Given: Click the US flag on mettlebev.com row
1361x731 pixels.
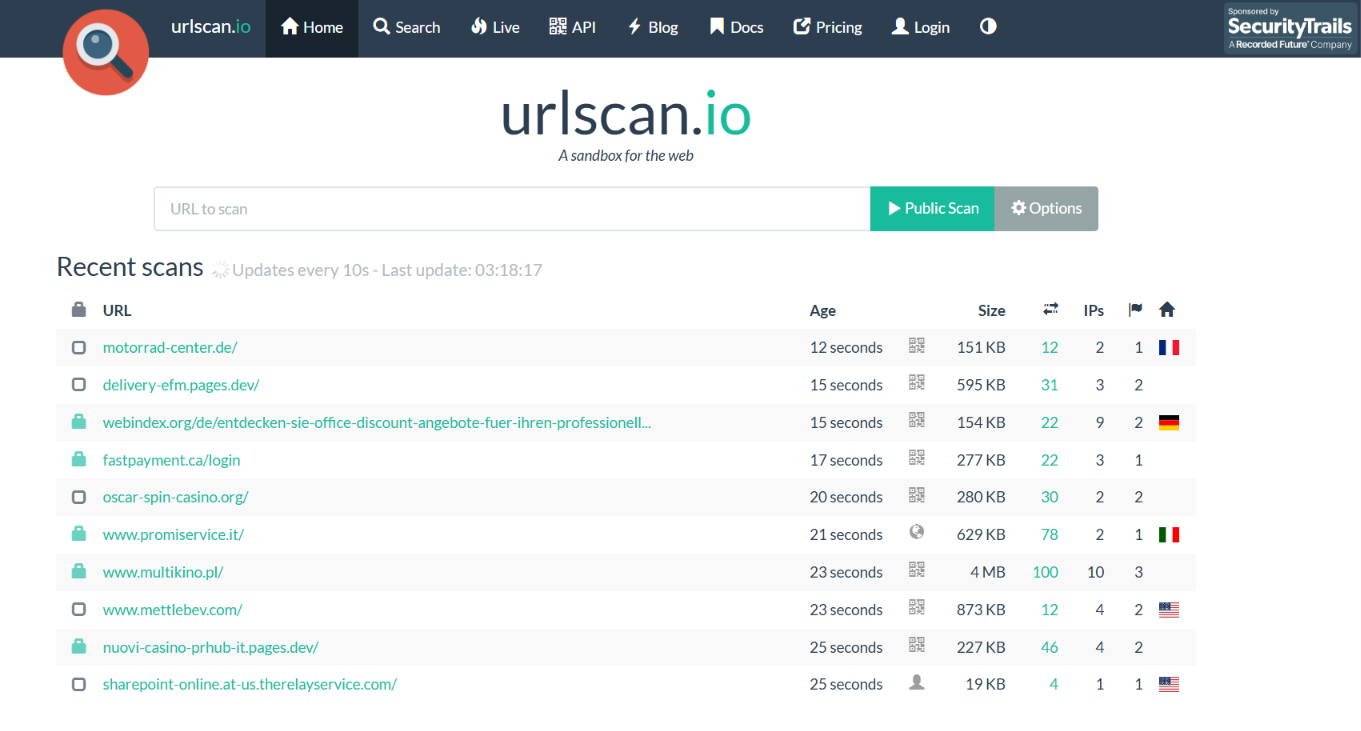Looking at the screenshot, I should click(x=1169, y=610).
